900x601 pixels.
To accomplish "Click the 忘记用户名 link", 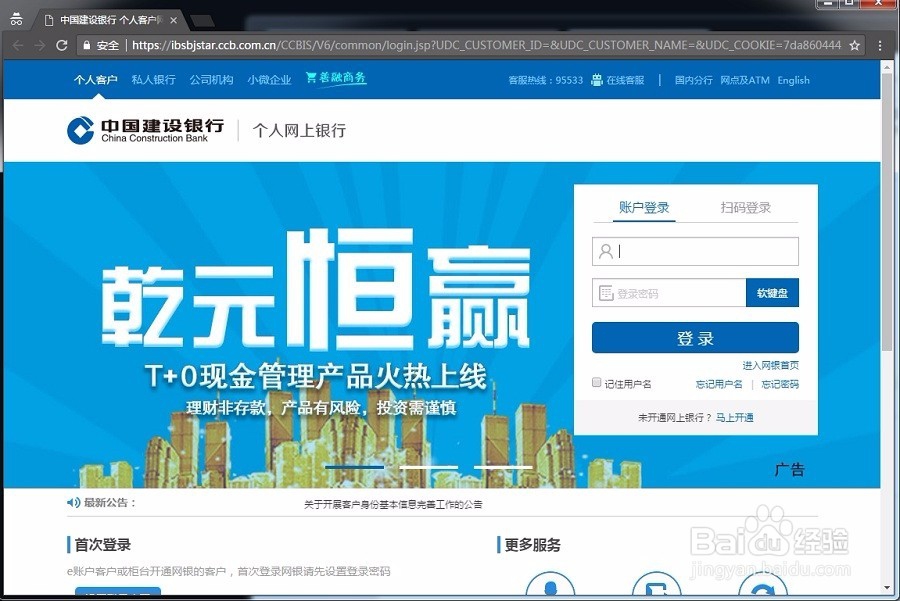I will pos(719,384).
